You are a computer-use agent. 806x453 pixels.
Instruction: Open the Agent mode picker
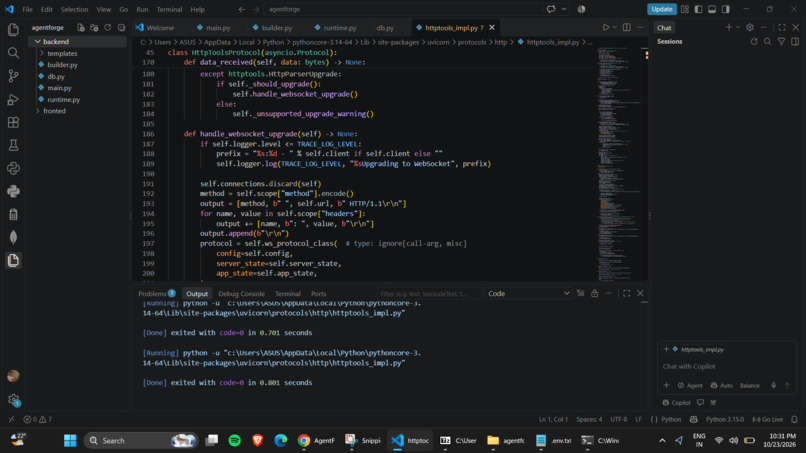coord(690,385)
